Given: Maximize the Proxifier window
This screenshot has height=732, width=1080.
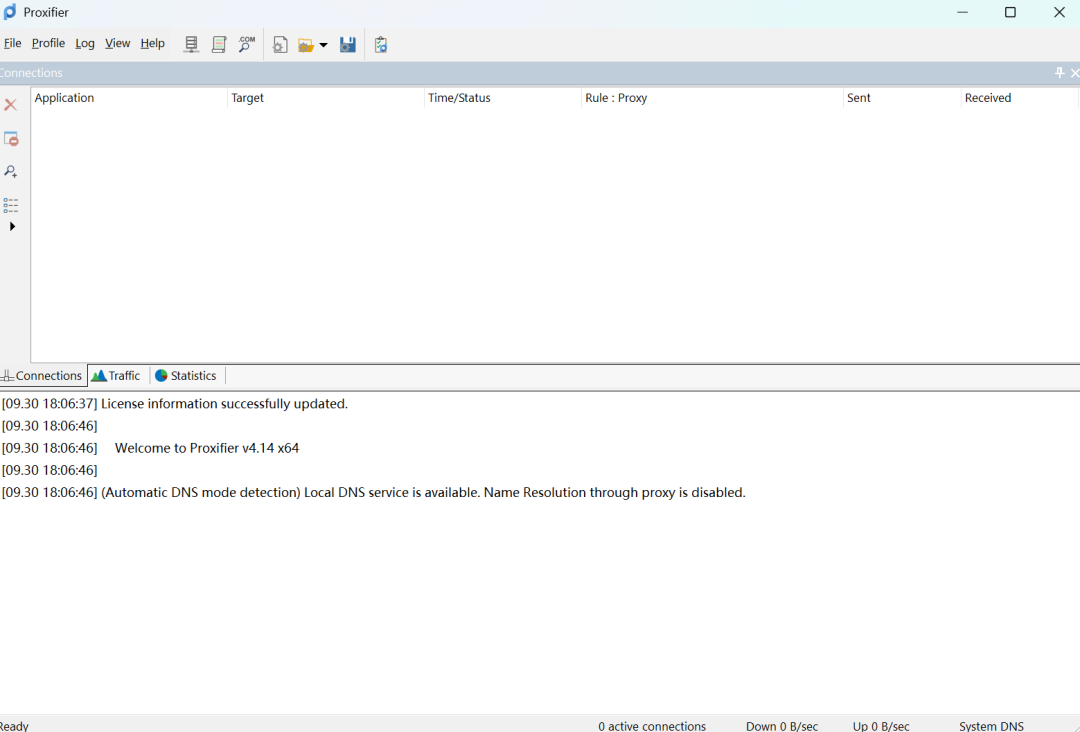Looking at the screenshot, I should tap(1010, 12).
